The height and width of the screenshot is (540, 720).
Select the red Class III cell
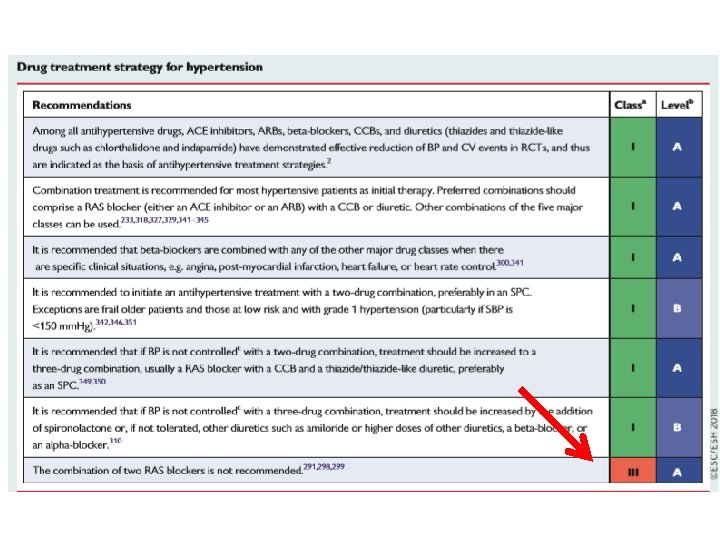[633, 471]
